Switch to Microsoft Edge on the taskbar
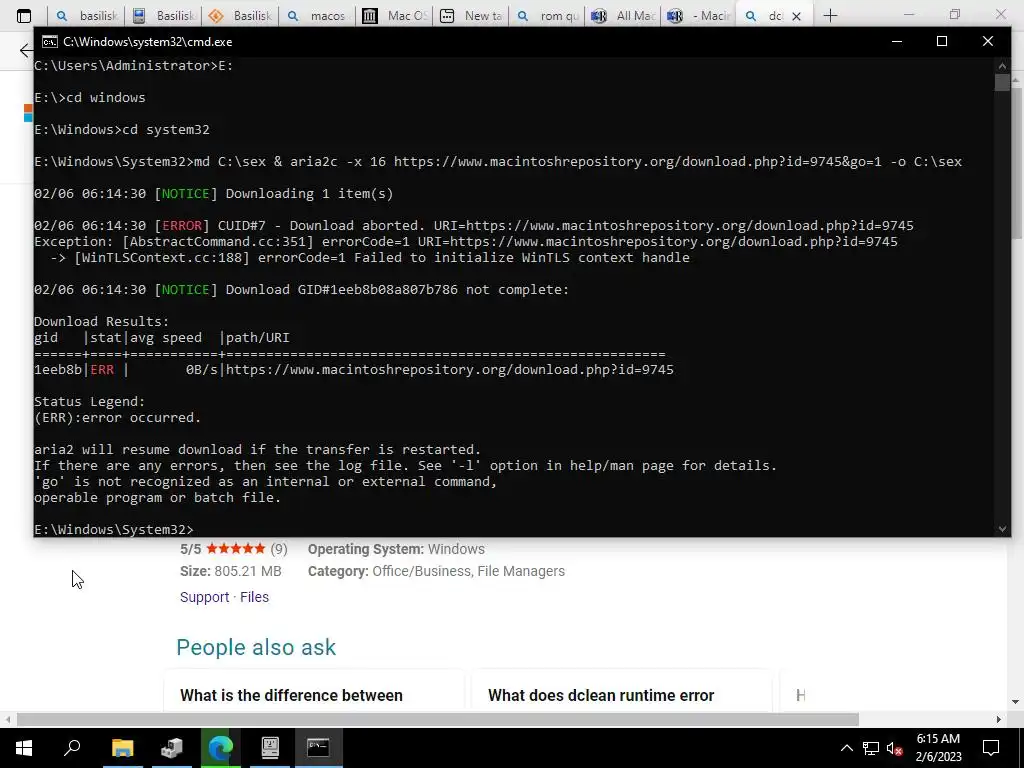The width and height of the screenshot is (1024, 768). (221, 747)
